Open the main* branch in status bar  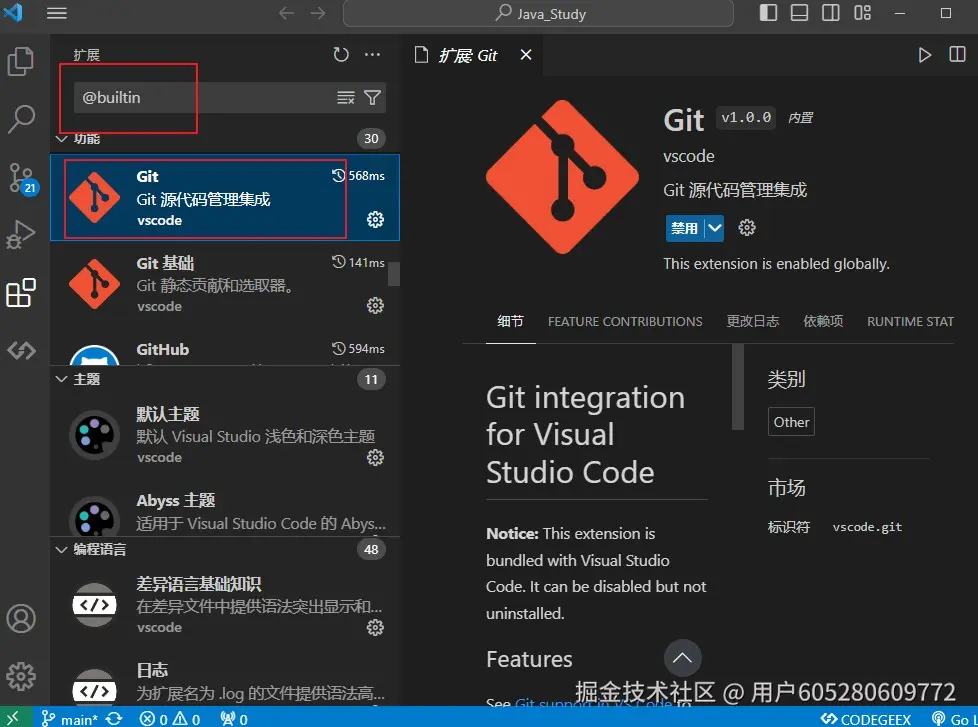(x=69, y=719)
